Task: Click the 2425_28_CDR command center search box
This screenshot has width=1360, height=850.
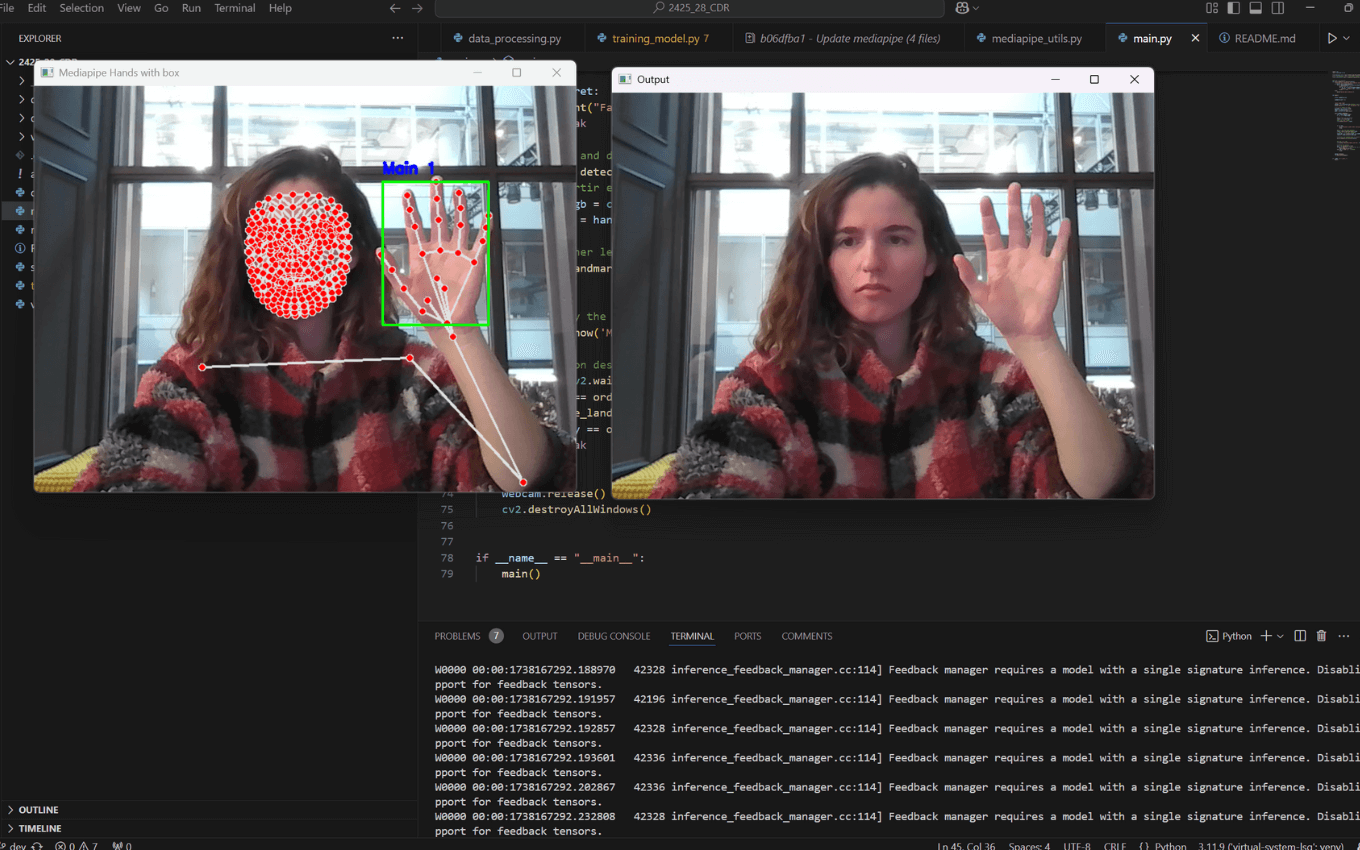Action: 689,8
